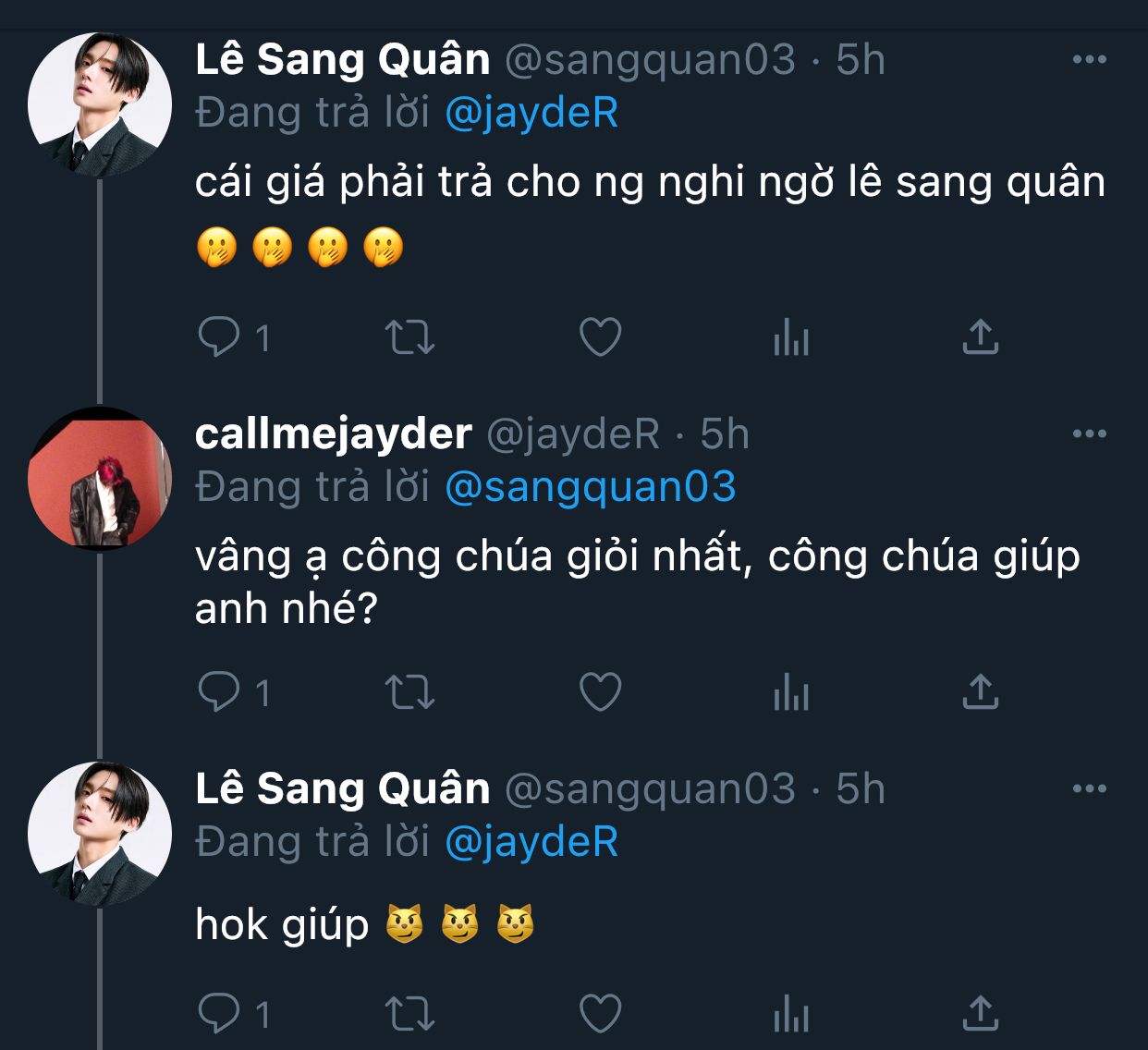Open callmejayder's profile picture
This screenshot has width=1148, height=1050.
pos(100,479)
